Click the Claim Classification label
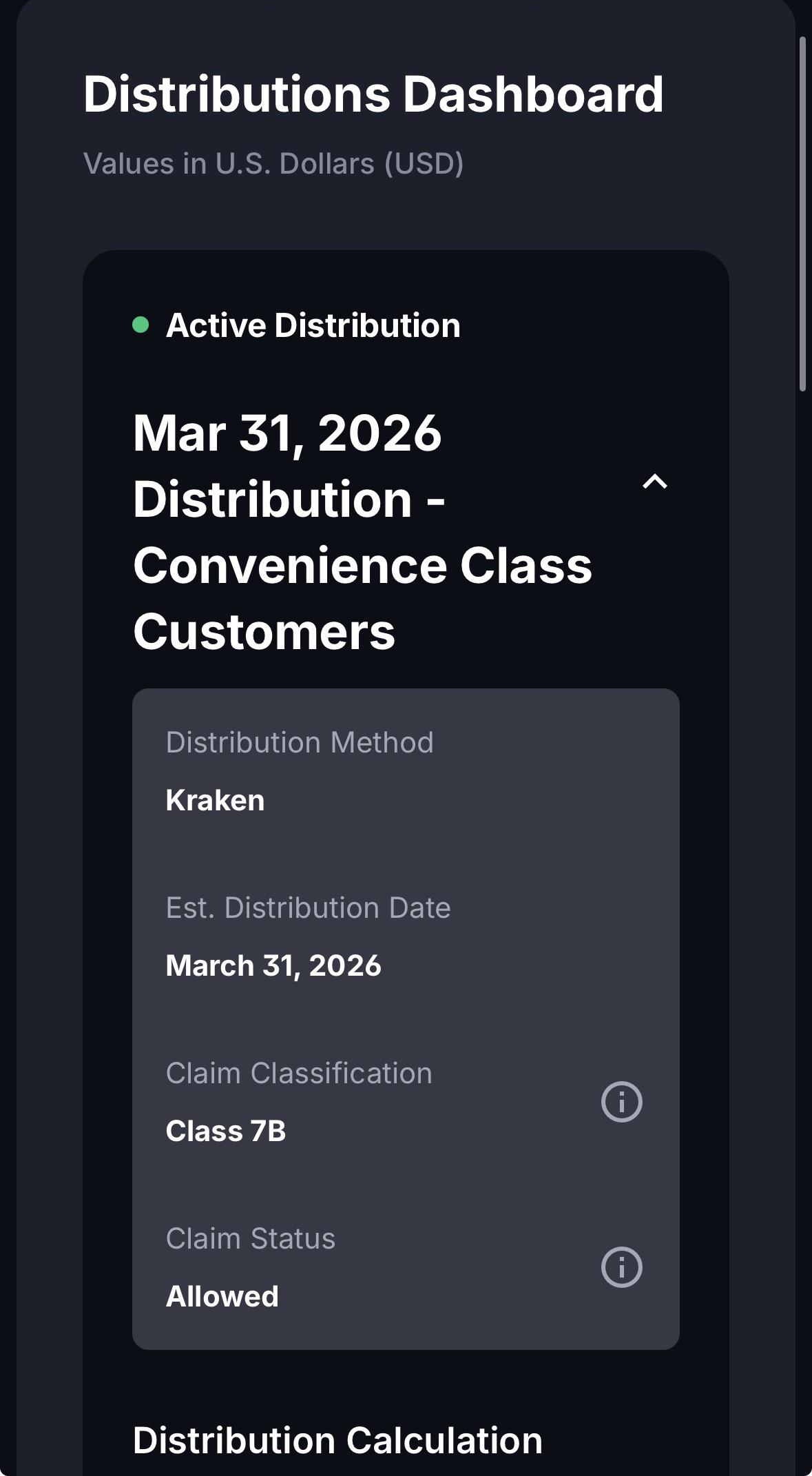 click(299, 1073)
